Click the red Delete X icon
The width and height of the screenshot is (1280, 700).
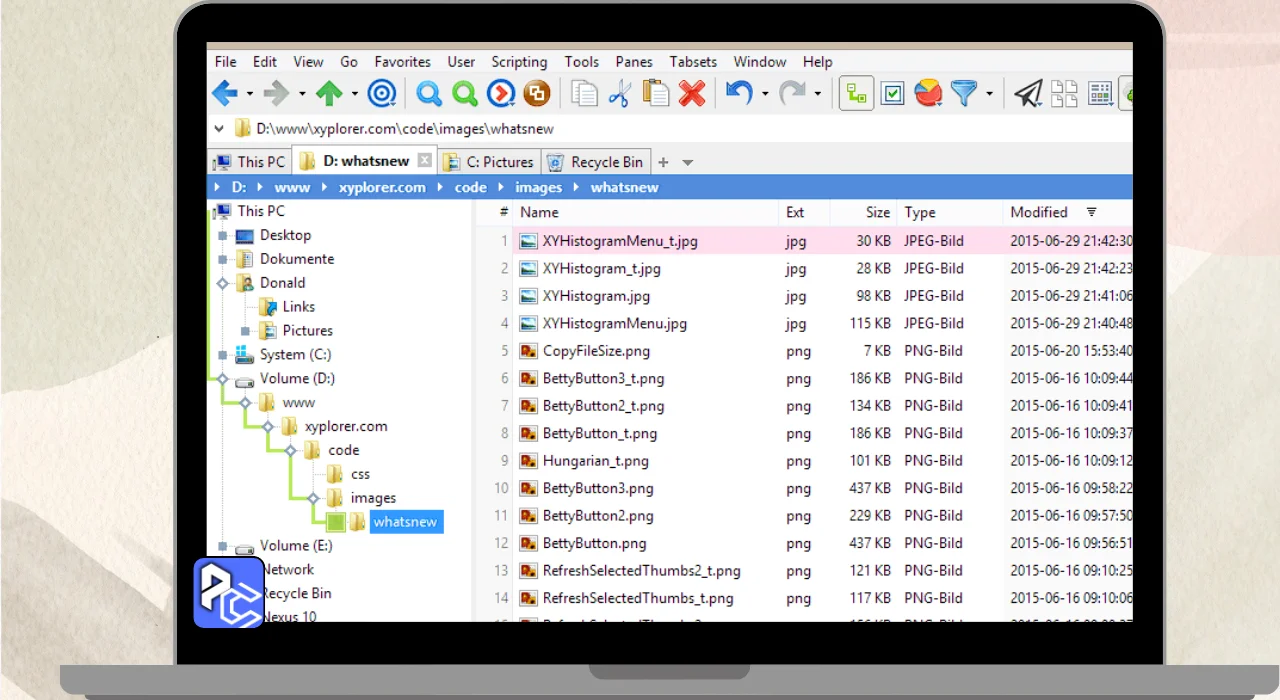[692, 94]
